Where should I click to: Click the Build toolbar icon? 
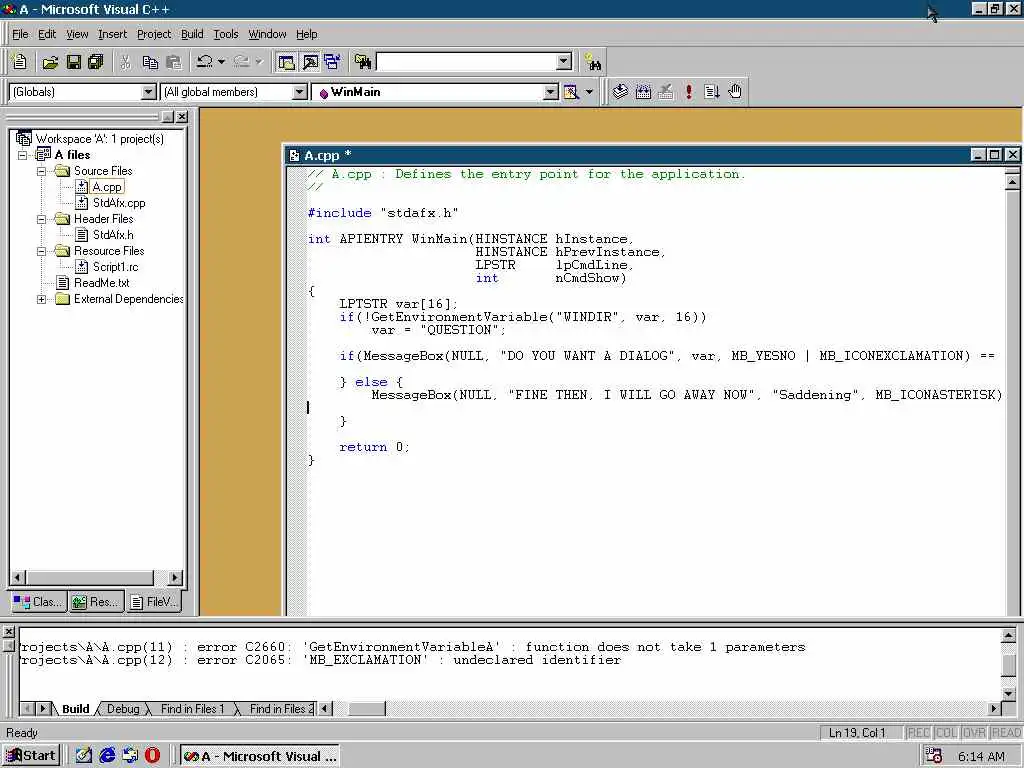(643, 92)
